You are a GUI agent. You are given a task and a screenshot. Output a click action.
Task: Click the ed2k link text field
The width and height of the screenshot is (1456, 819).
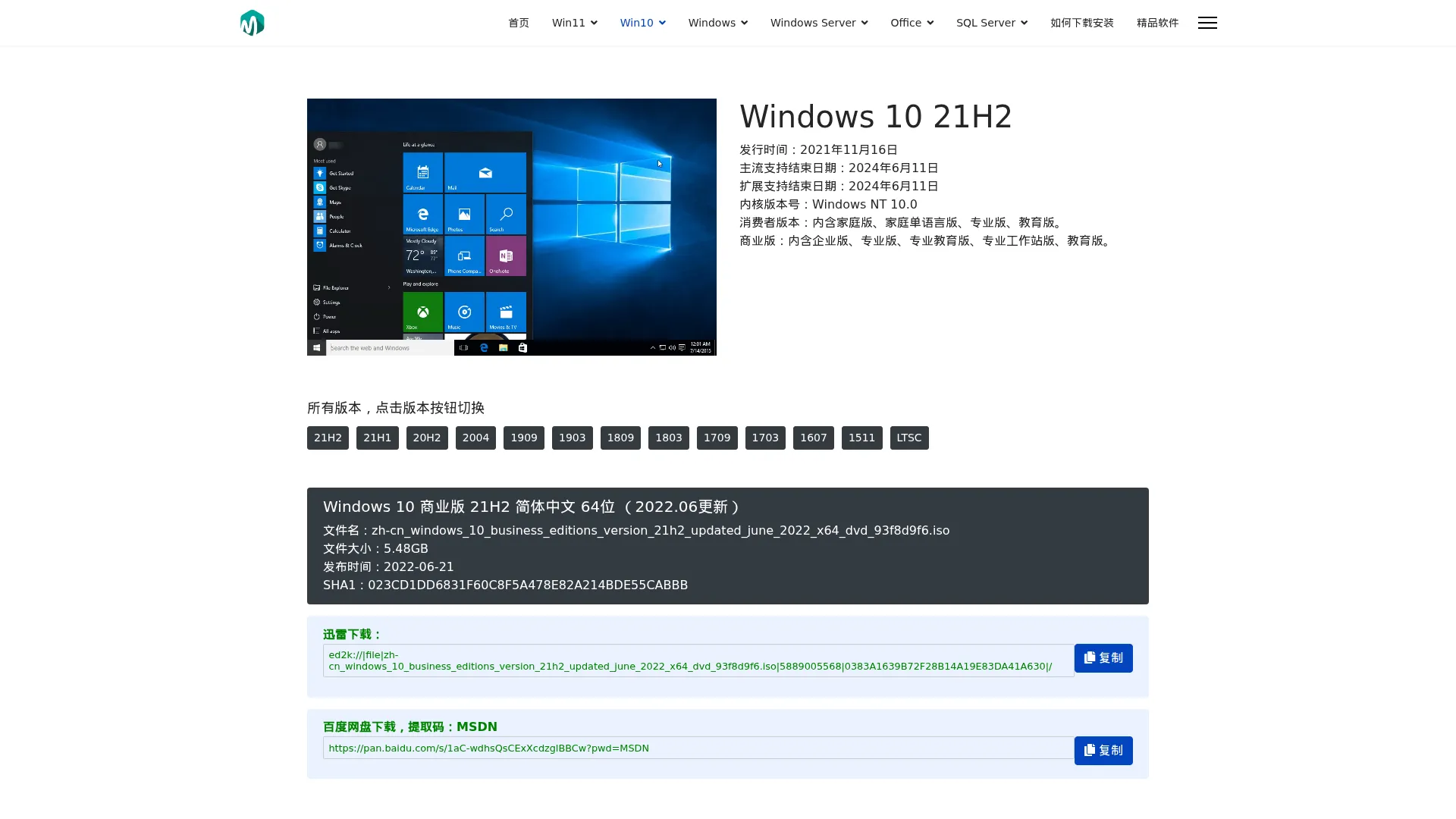click(x=698, y=661)
